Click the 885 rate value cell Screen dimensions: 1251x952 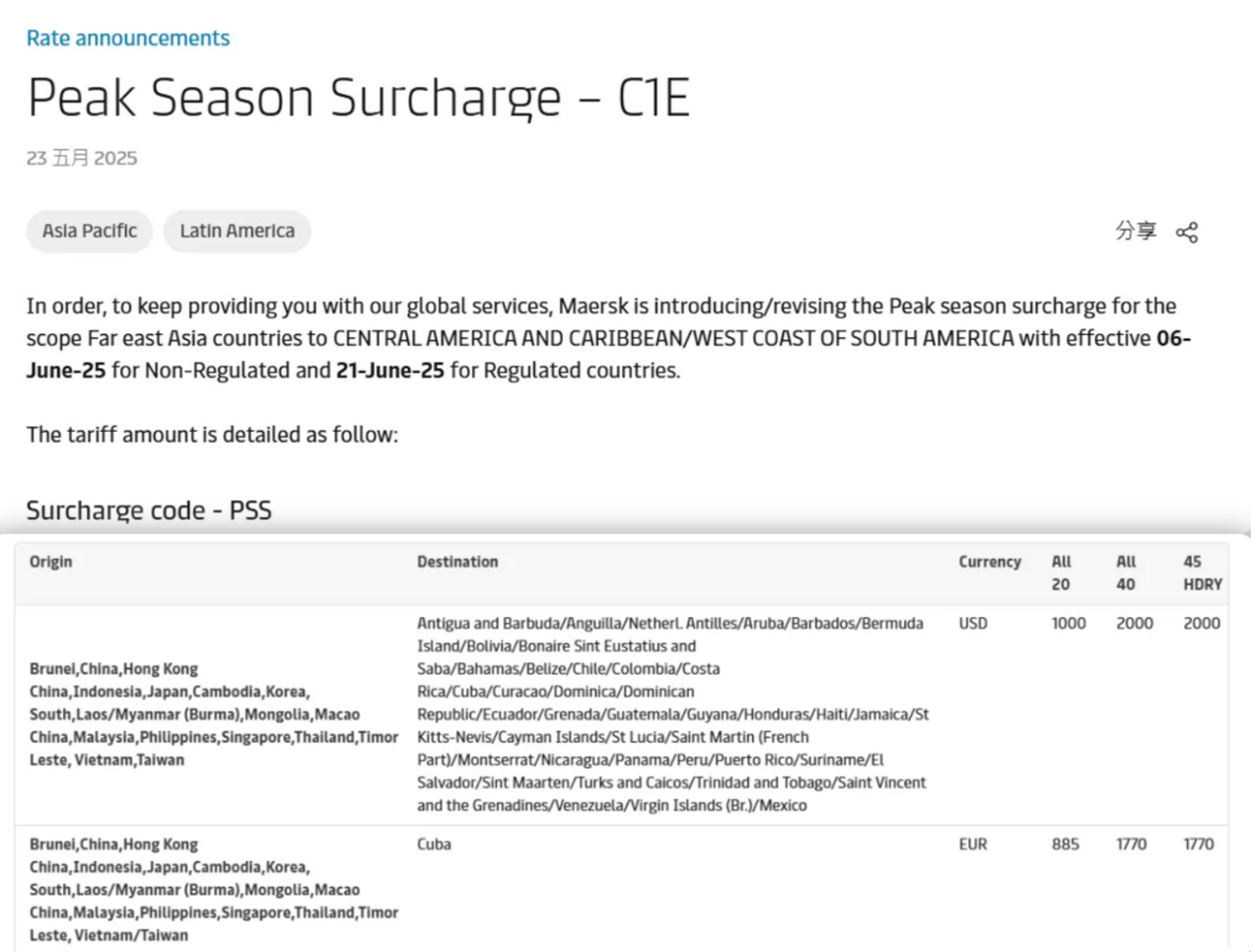point(1066,845)
